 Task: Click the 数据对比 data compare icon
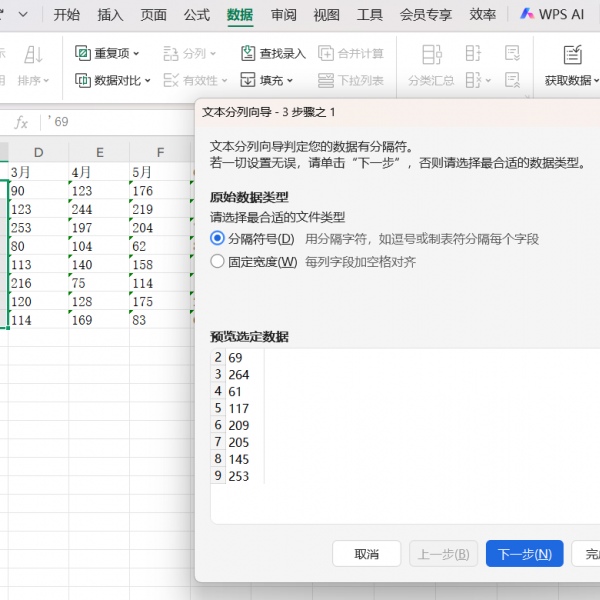coord(83,81)
